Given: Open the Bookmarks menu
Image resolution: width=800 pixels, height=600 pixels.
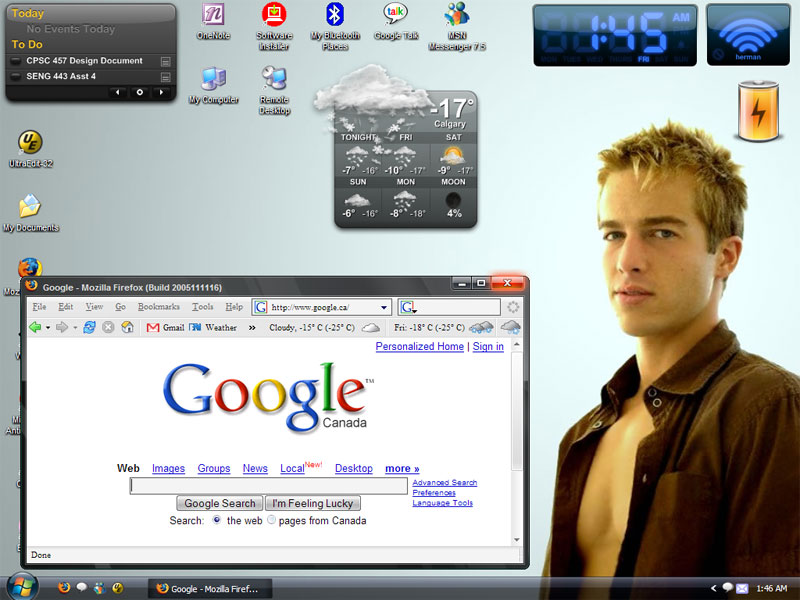Looking at the screenshot, I should click(158, 307).
